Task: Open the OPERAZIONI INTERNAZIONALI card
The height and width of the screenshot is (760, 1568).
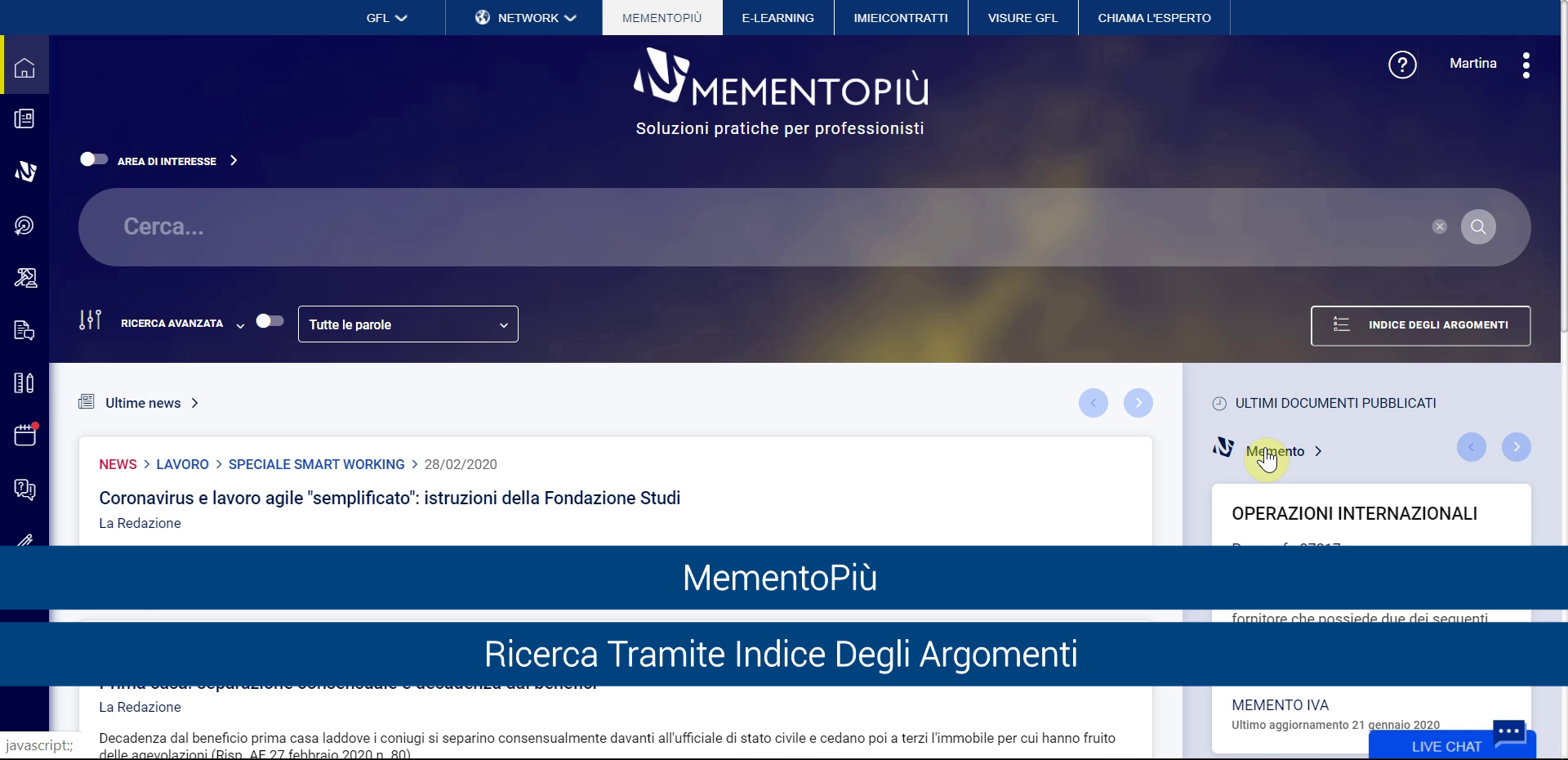Action: click(x=1354, y=513)
